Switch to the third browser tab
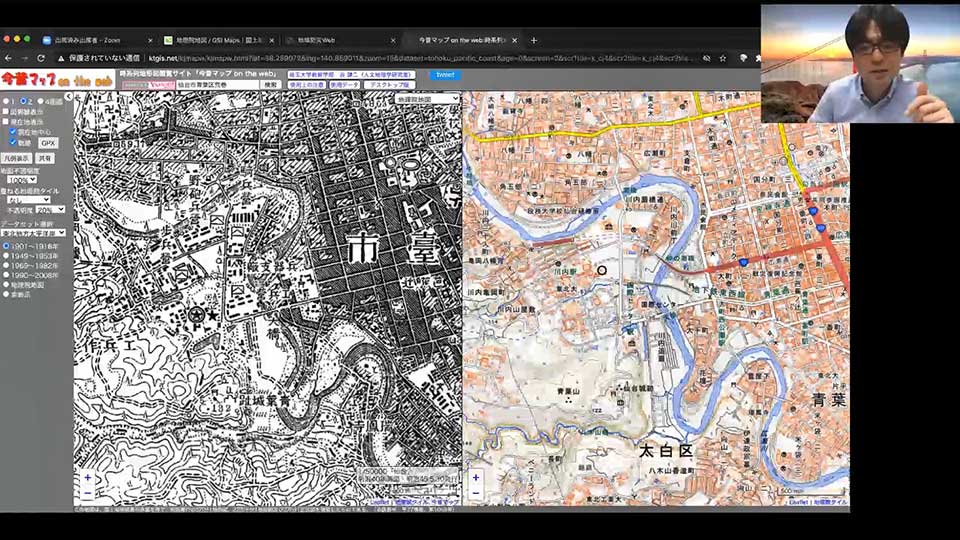 tap(340, 40)
